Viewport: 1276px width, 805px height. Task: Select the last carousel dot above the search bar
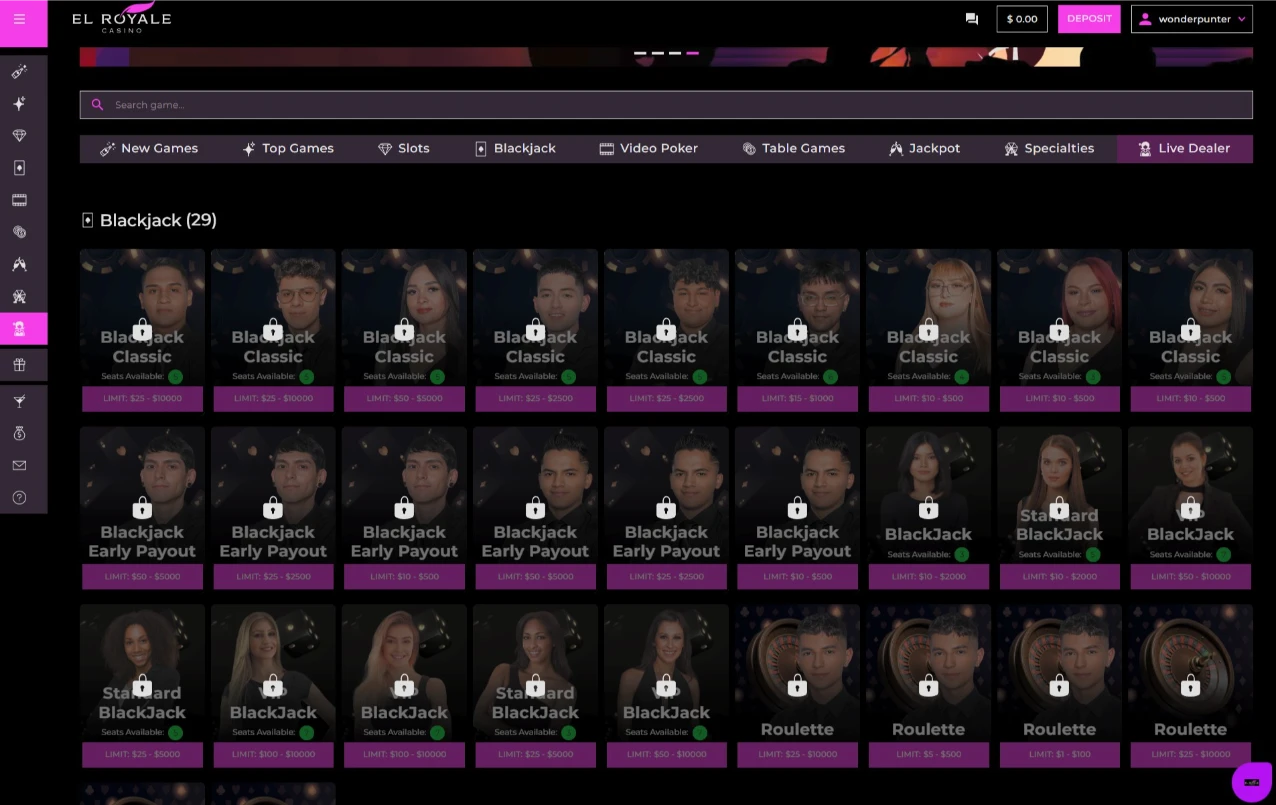[691, 53]
